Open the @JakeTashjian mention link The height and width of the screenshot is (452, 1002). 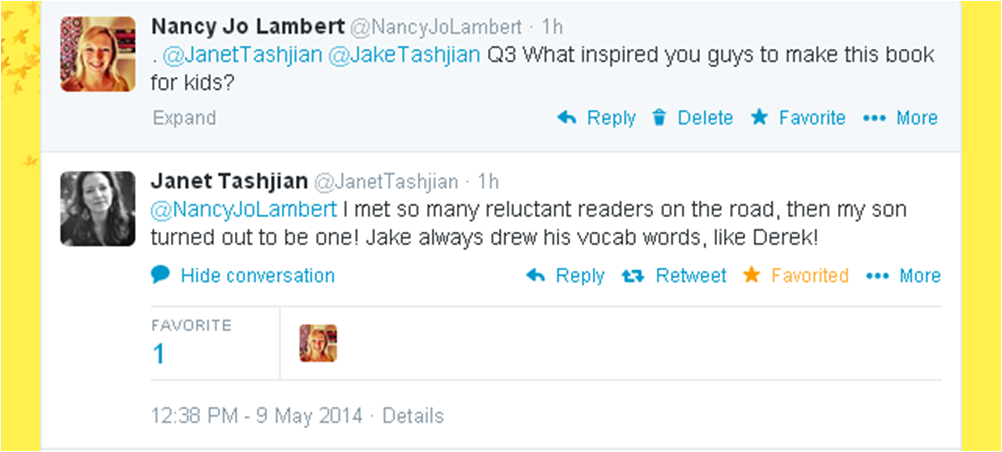(x=404, y=56)
